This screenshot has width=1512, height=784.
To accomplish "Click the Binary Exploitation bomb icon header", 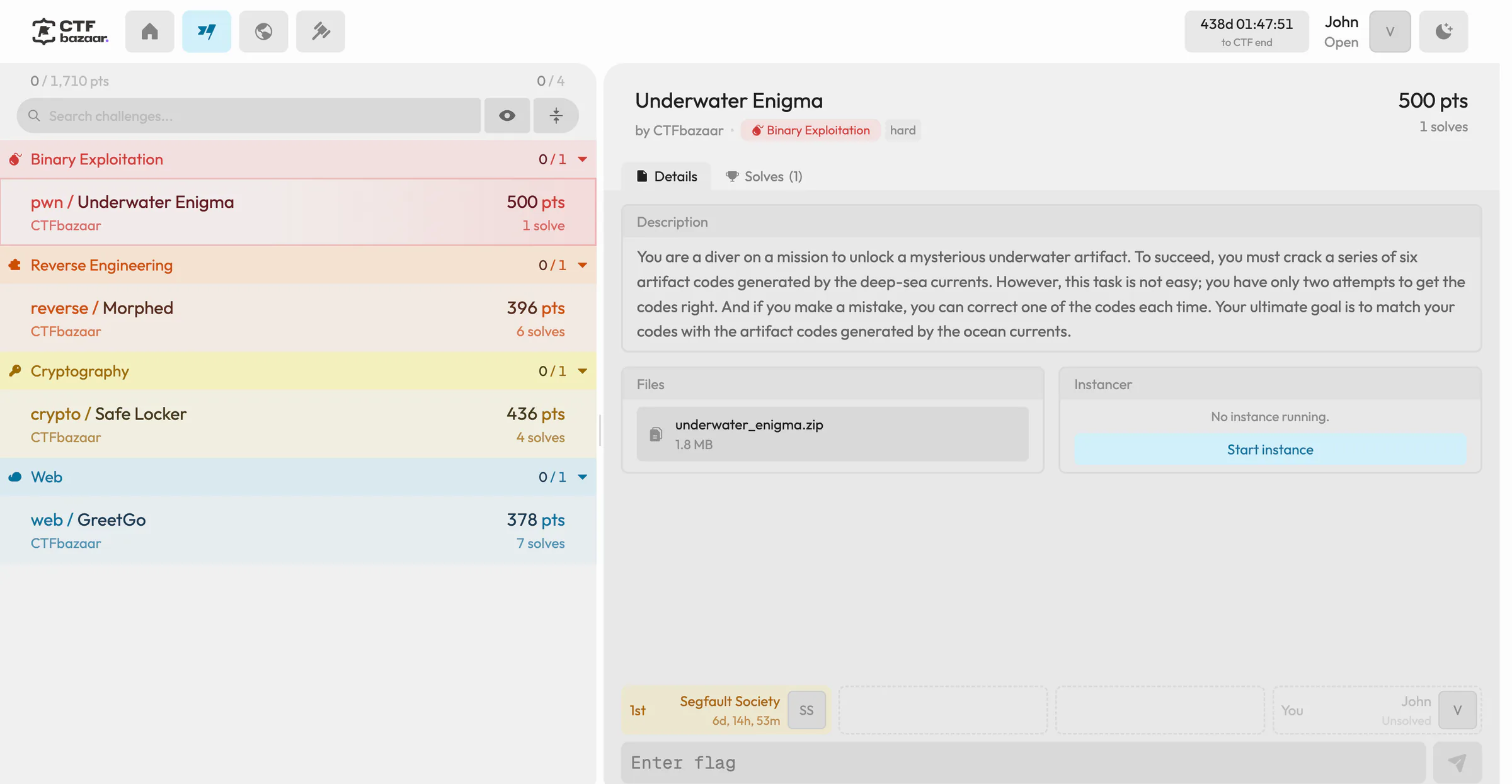I will click(x=15, y=159).
